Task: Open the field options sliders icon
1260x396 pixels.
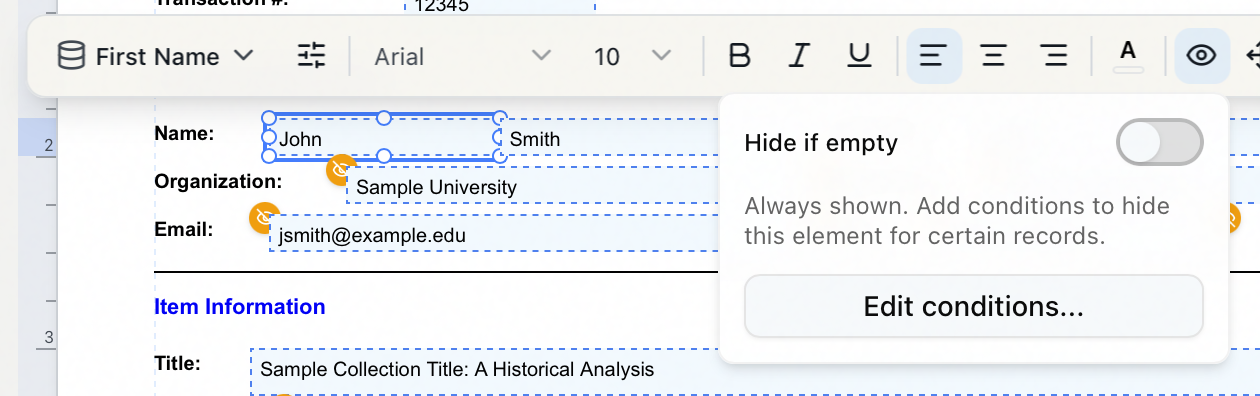Action: coord(312,56)
